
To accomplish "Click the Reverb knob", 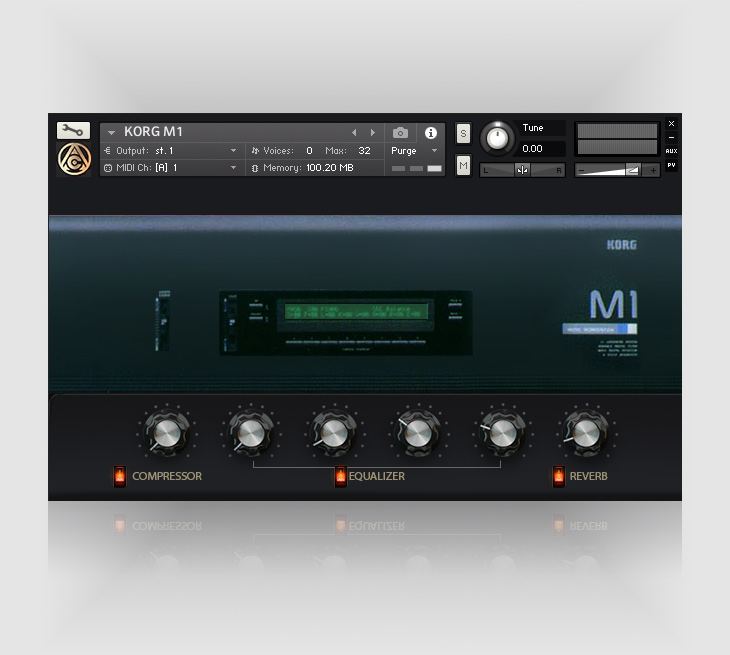I will (x=586, y=433).
